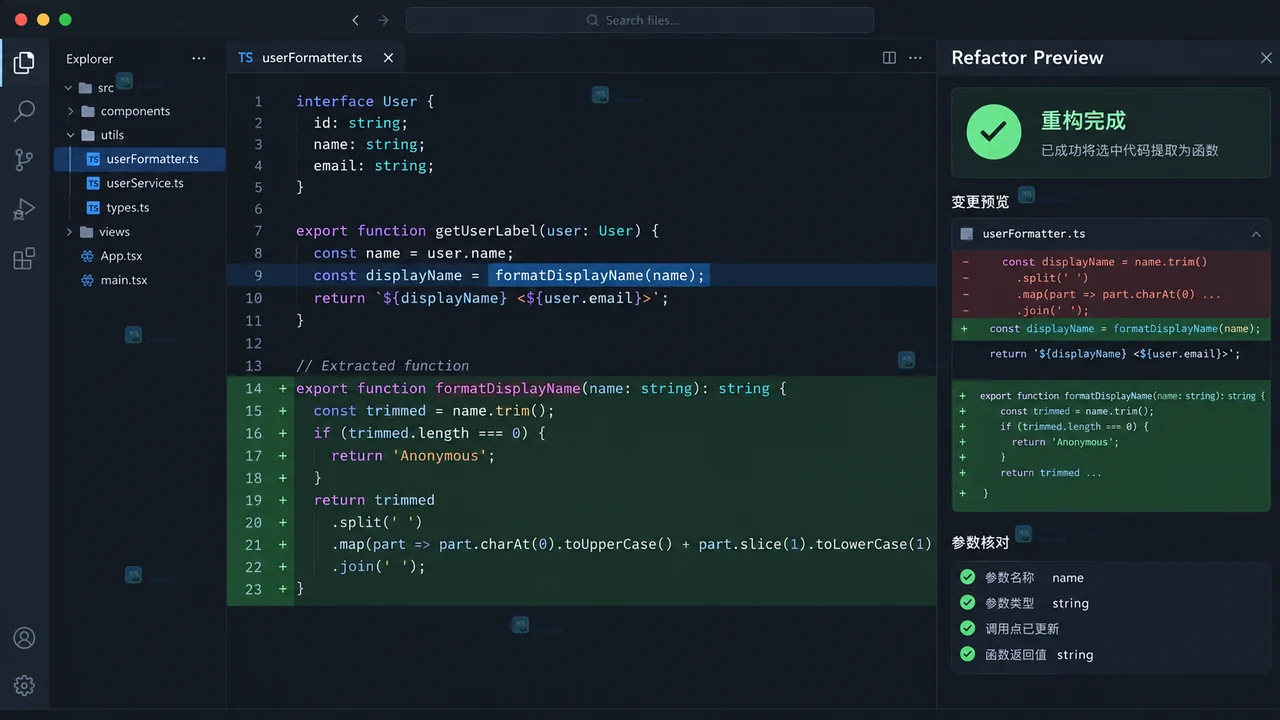This screenshot has width=1280, height=720.
Task: Split the editor to the right
Action: point(889,58)
